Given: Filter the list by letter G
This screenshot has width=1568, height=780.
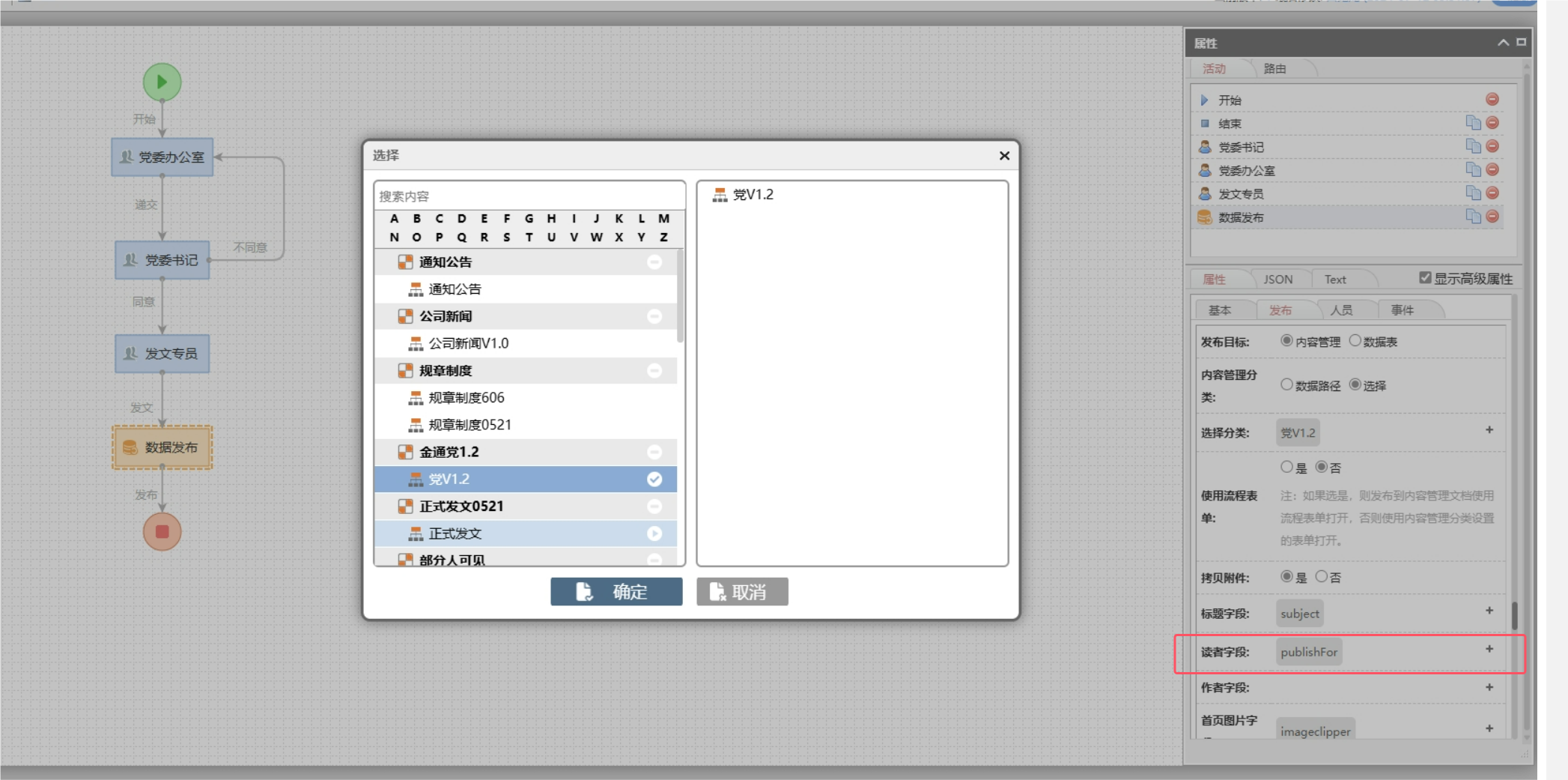Looking at the screenshot, I should pyautogui.click(x=529, y=219).
